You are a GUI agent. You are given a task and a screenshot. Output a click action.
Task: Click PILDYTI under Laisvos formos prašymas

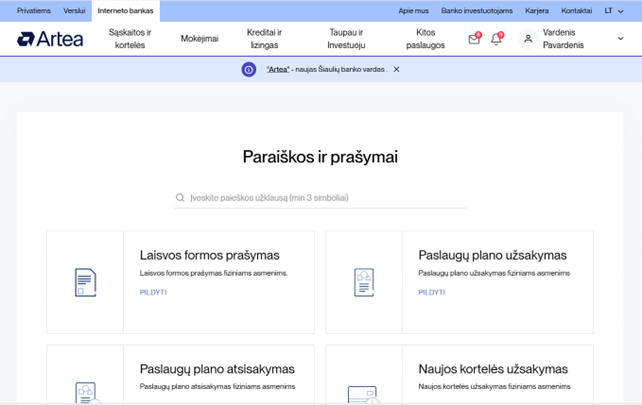pos(153,292)
